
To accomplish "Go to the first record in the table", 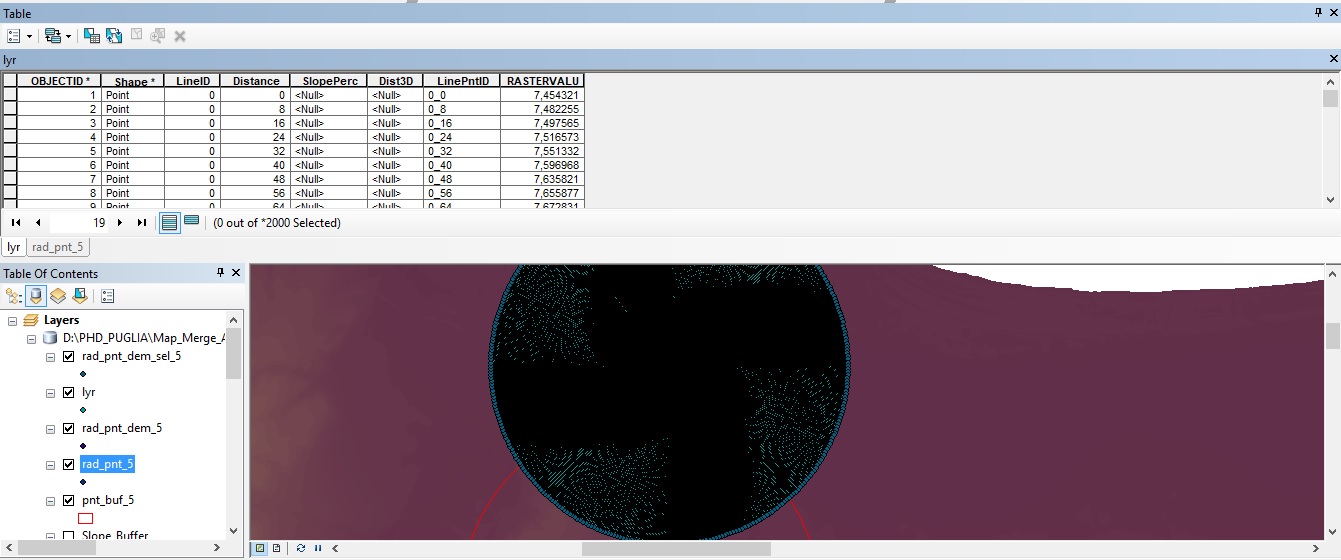I will tap(16, 223).
